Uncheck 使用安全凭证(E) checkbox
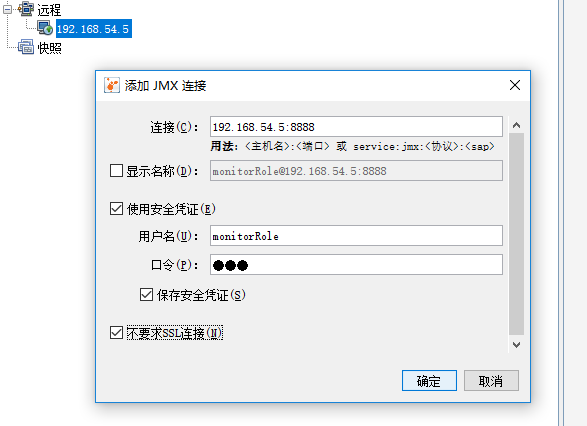Viewport: 587px width, 426px height. tap(116, 209)
